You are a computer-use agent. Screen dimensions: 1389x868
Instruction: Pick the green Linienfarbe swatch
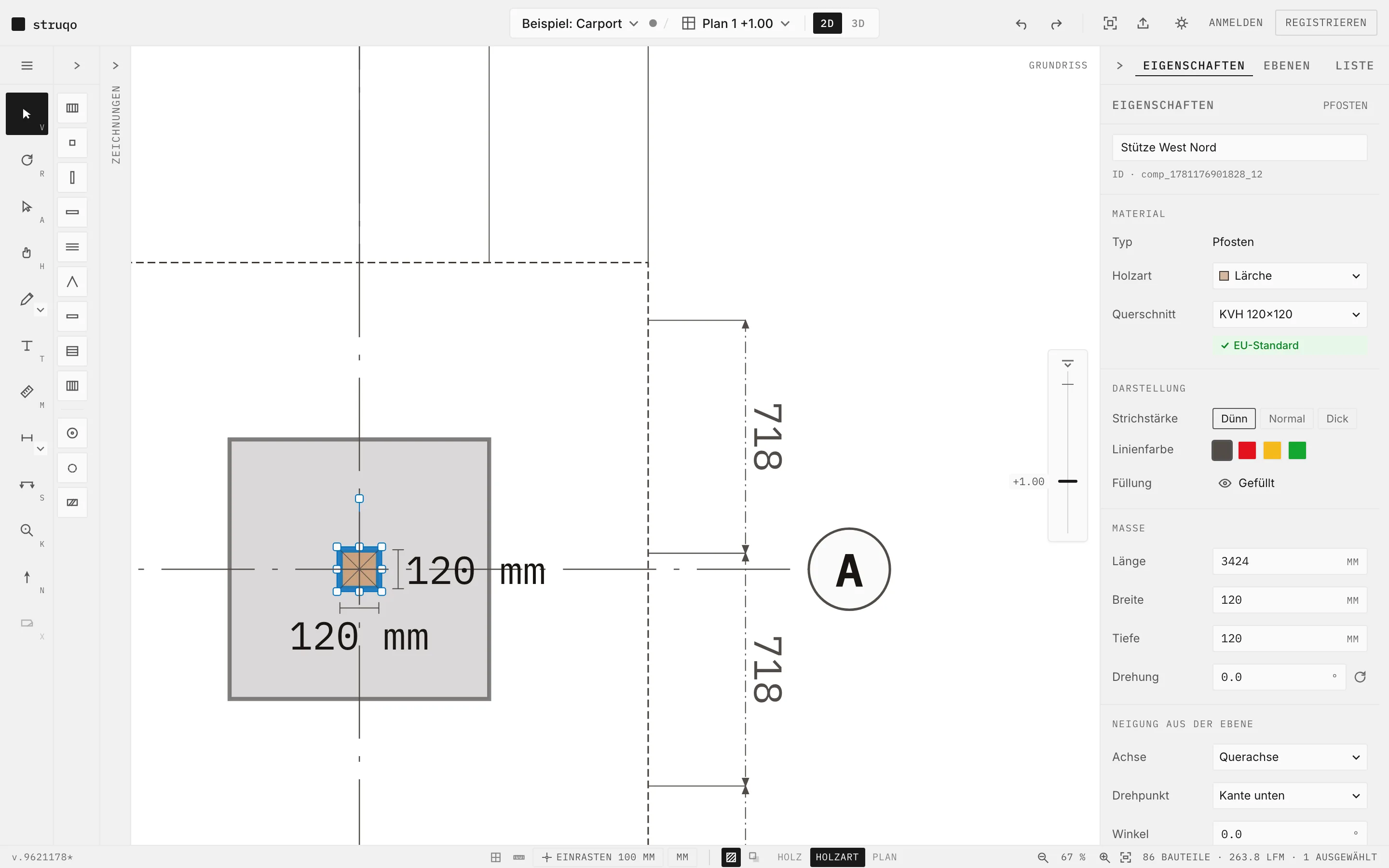point(1297,450)
